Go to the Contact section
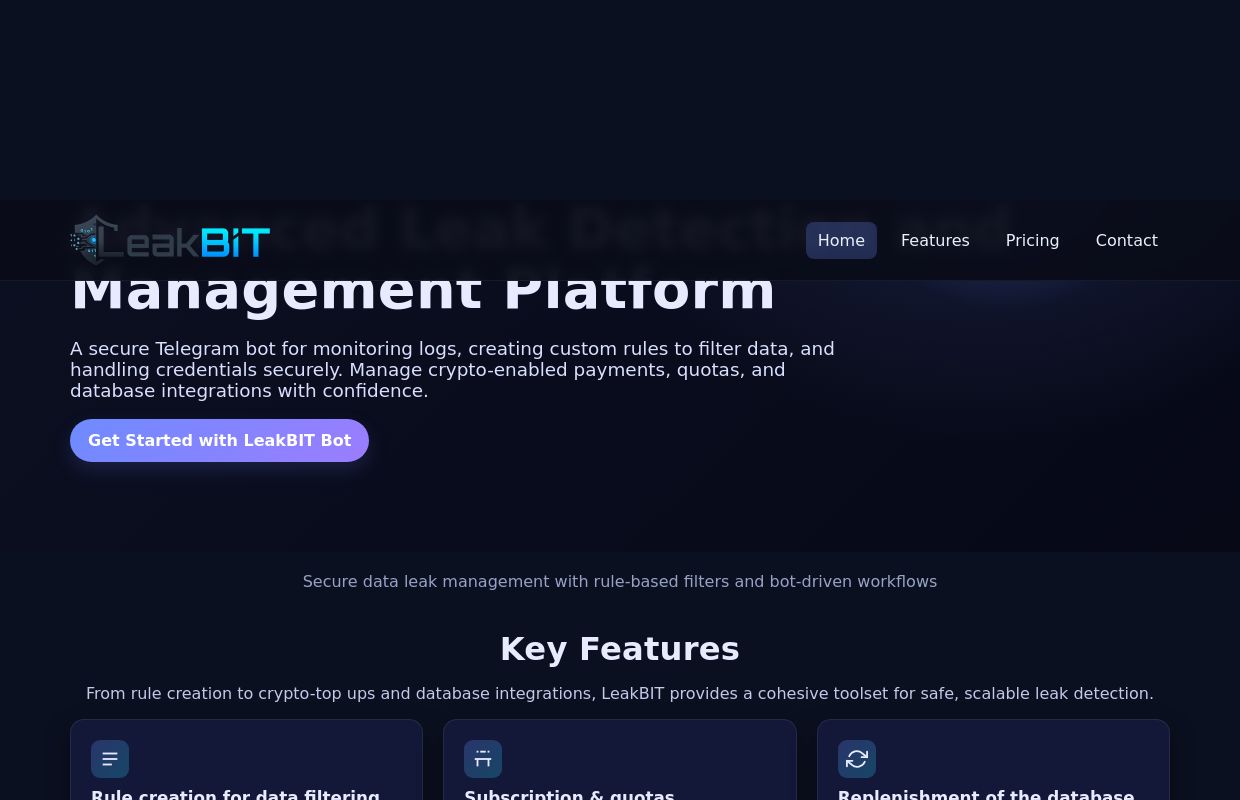The height and width of the screenshot is (800, 1240). pos(1126,240)
